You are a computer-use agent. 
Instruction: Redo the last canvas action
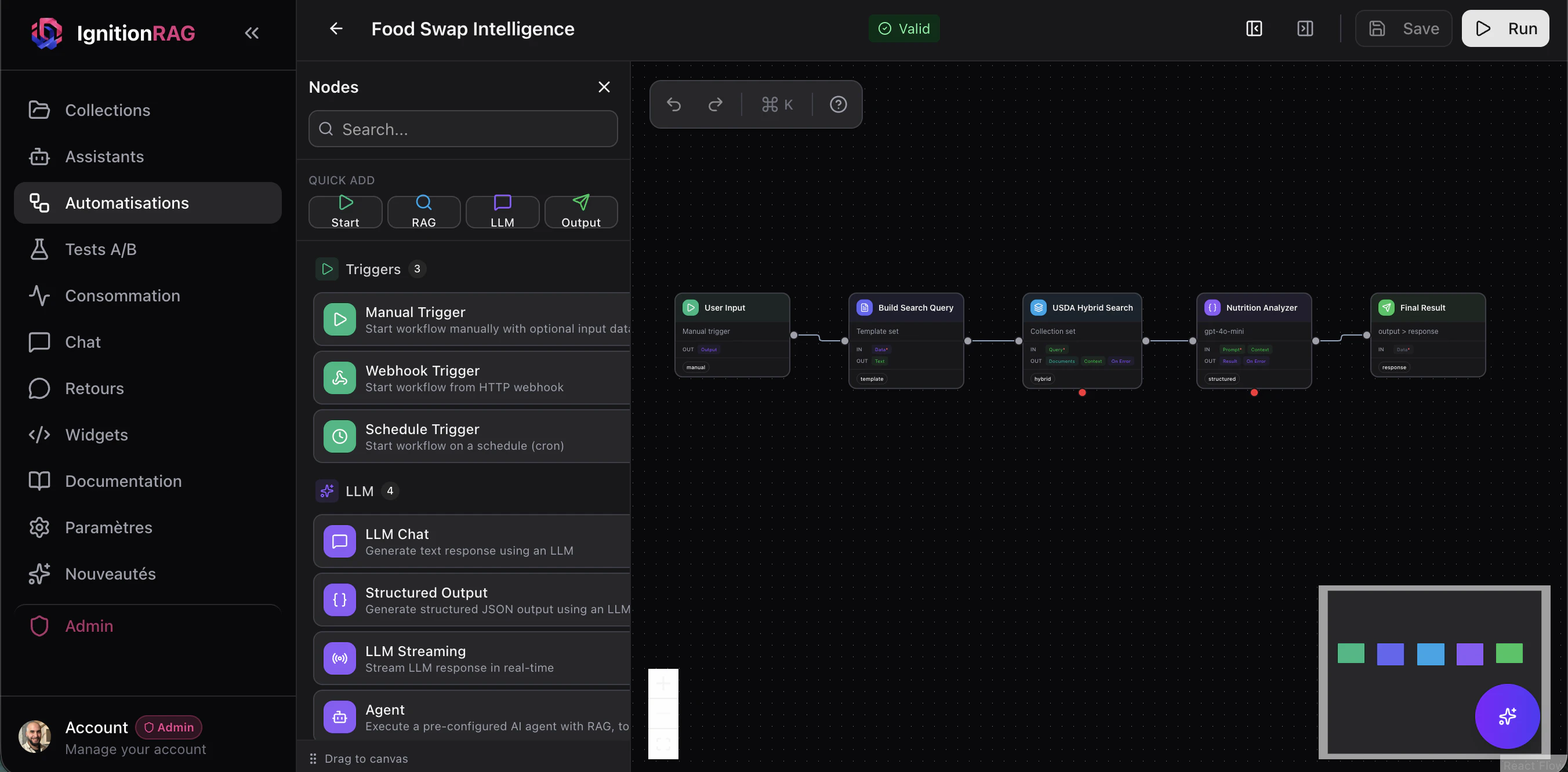(715, 104)
